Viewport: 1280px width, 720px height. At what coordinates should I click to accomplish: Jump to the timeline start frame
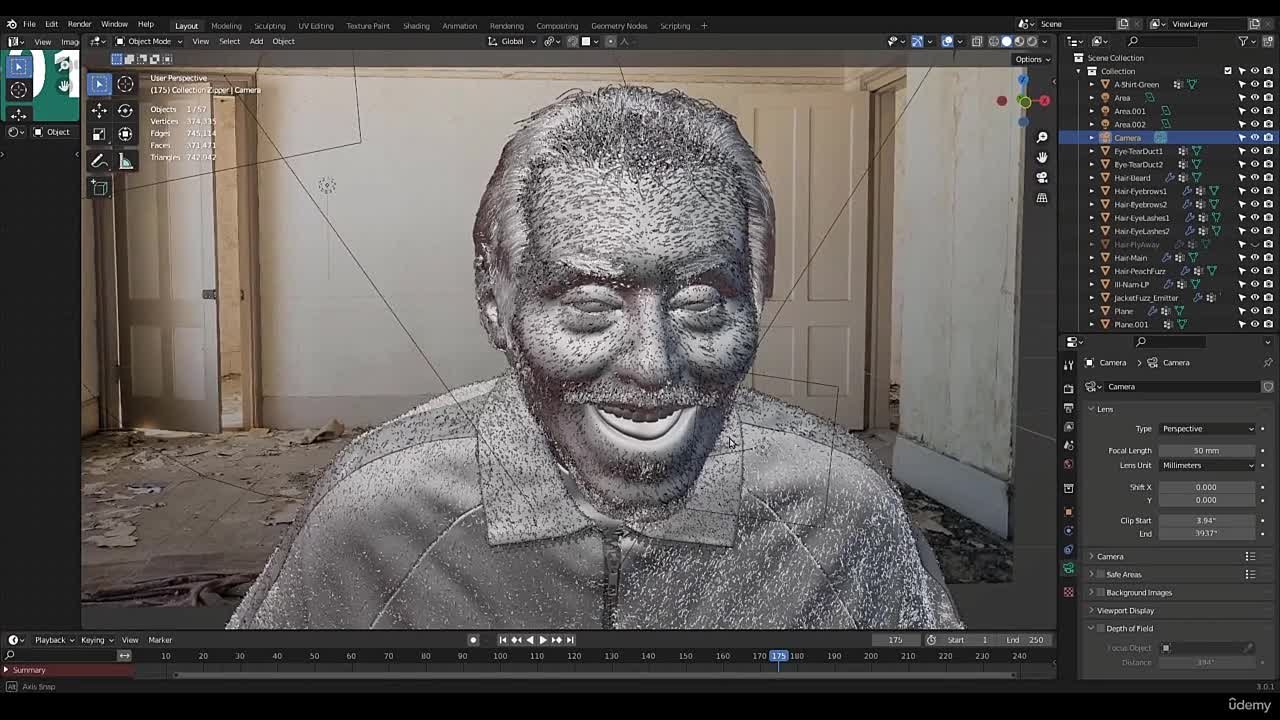[503, 640]
